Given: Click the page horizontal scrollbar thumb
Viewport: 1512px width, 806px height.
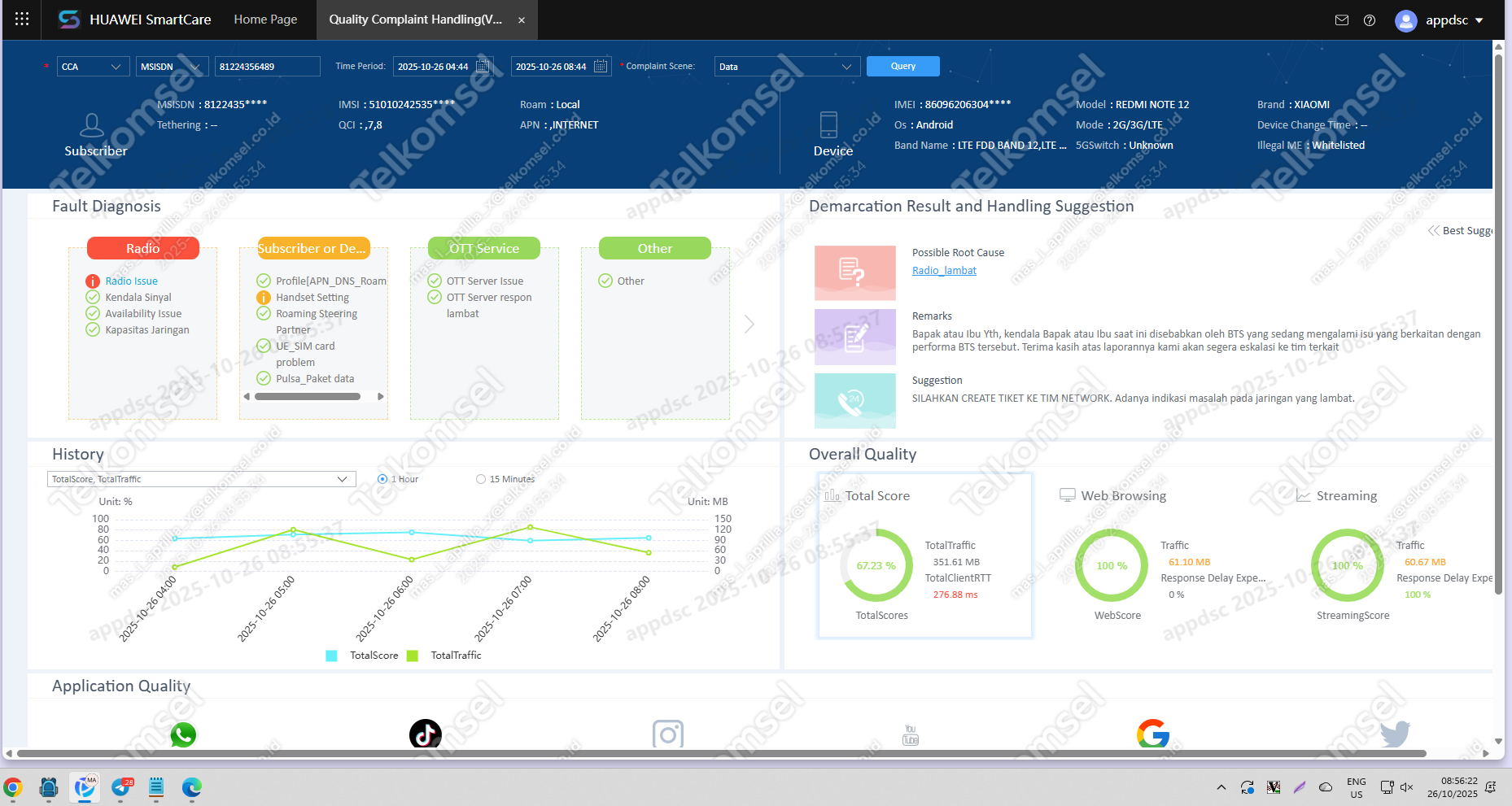Looking at the screenshot, I should click(x=721, y=754).
